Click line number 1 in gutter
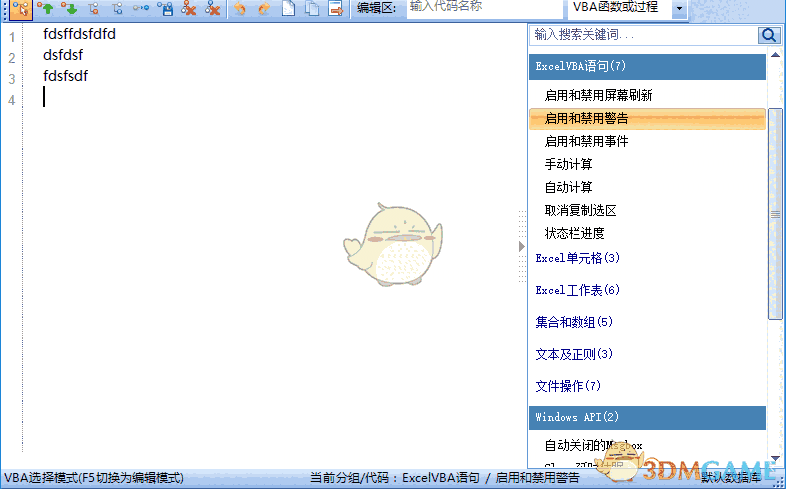This screenshot has width=787, height=489. coord(12,37)
